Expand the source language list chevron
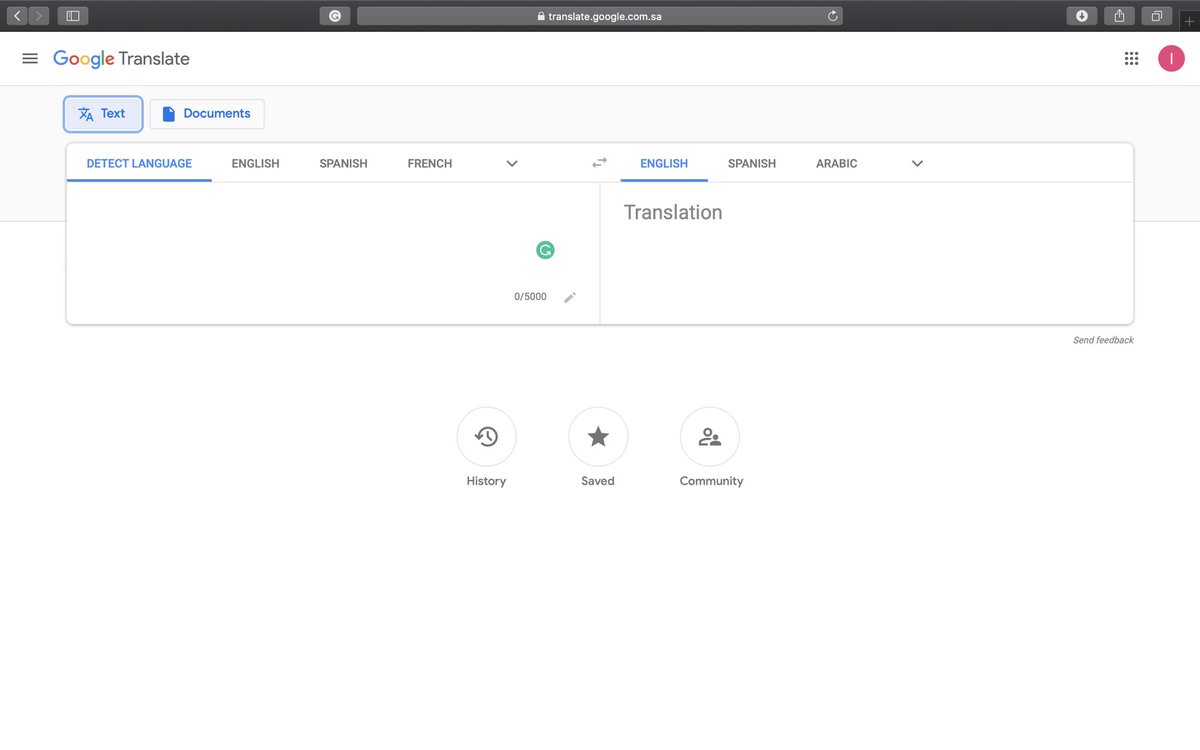The height and width of the screenshot is (750, 1200). [x=512, y=163]
